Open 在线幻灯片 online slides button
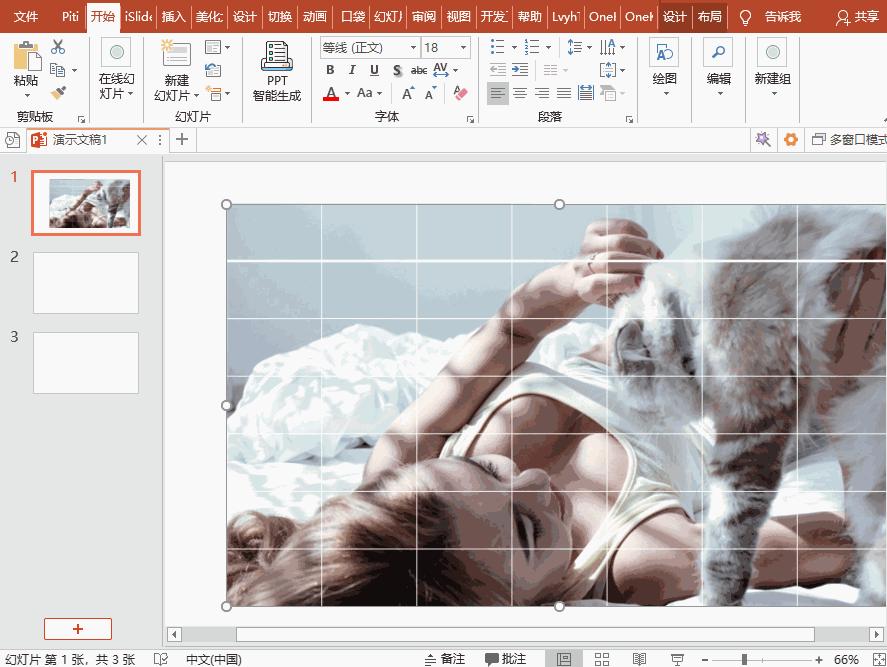 (x=117, y=69)
